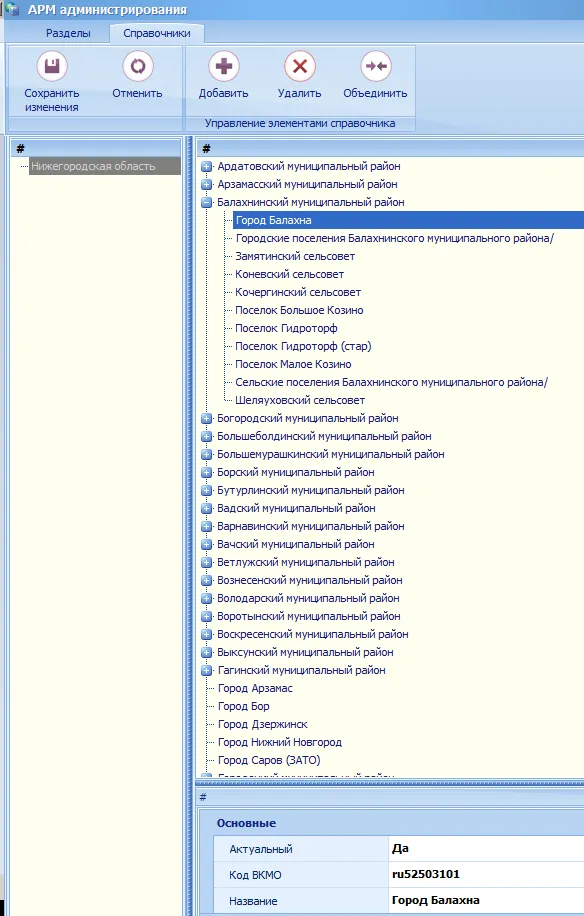584x916 pixels.
Task: Expand Ардатовский муниципальный район
Action: 206,166
